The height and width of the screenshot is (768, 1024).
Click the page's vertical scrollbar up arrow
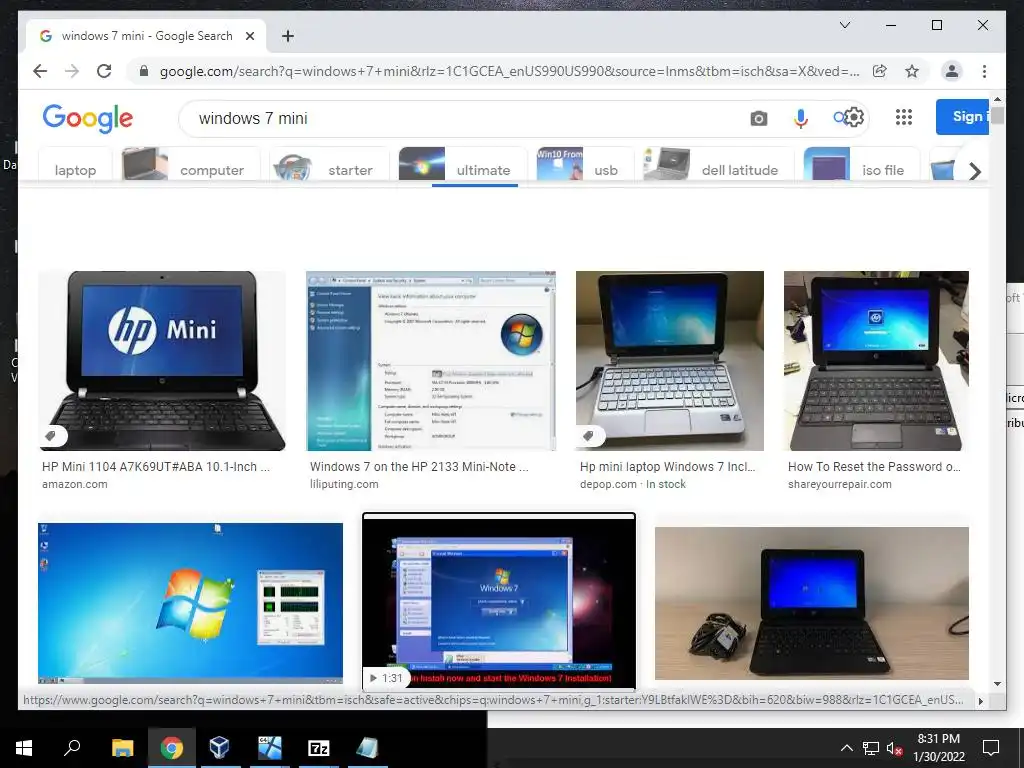[x=997, y=99]
